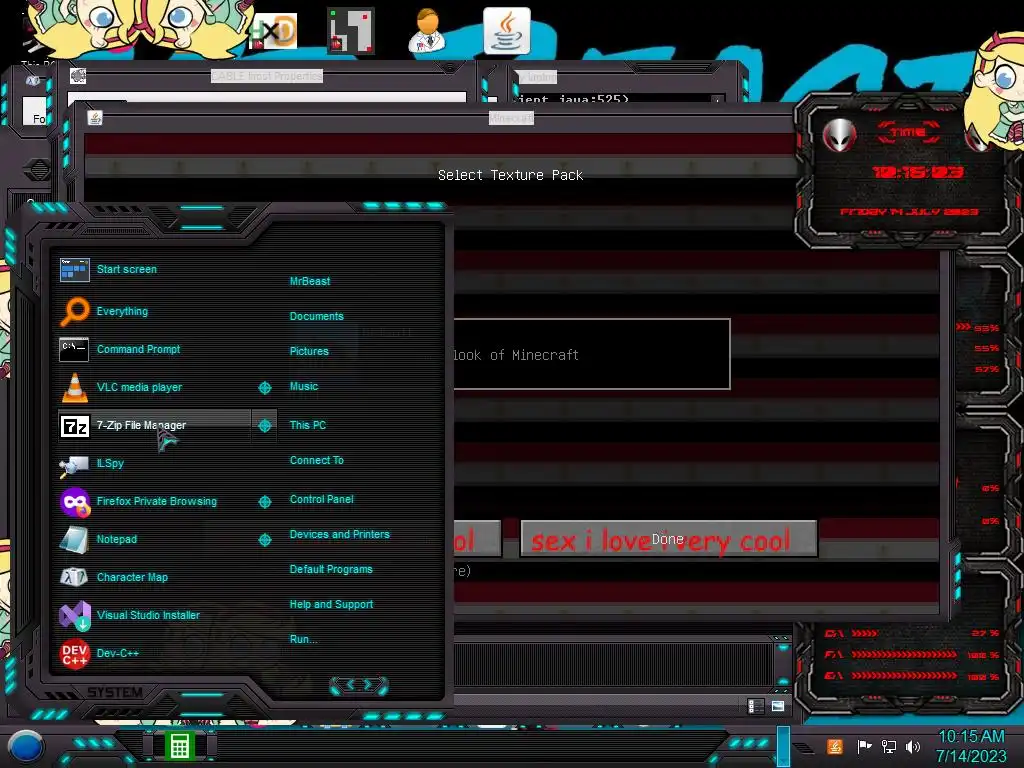Select the texture pack entry 'look of Minecraft'
This screenshot has width=1024, height=768.
pyautogui.click(x=592, y=354)
